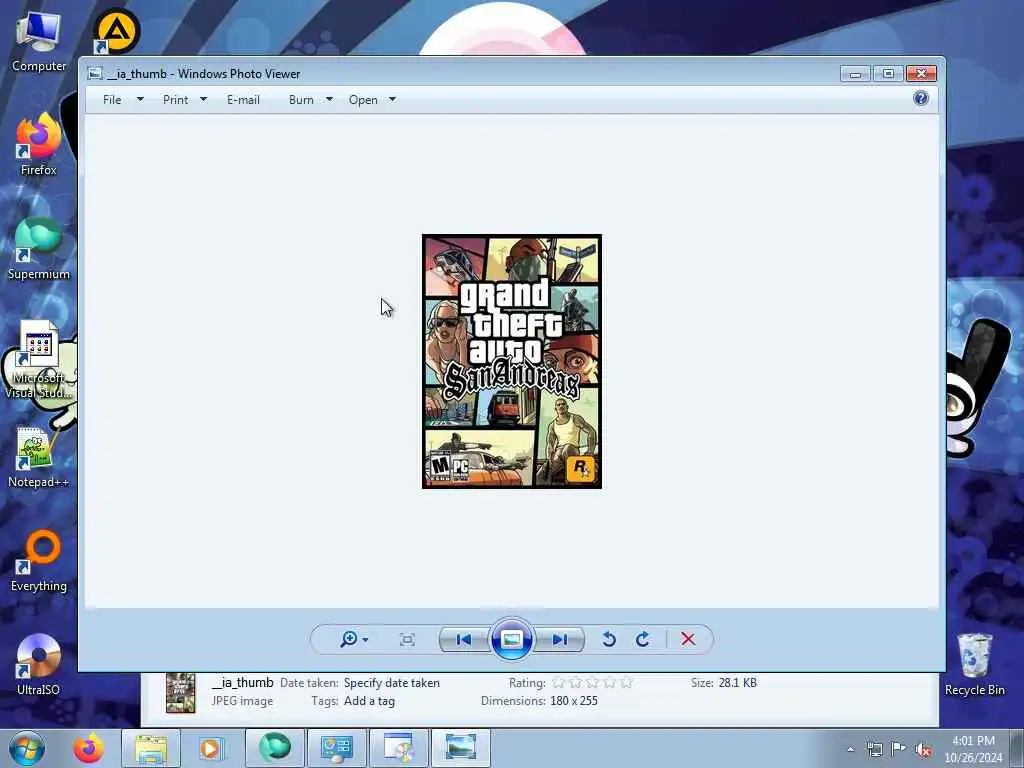Image resolution: width=1024 pixels, height=768 pixels.
Task: Set rating to five stars
Action: pyautogui.click(x=626, y=683)
